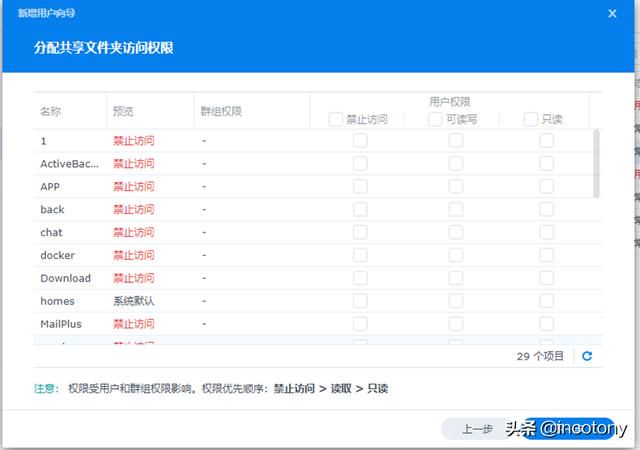Screen dimensions: 640x450
Task: Check 可读写 for Download folder
Action: click(456, 278)
